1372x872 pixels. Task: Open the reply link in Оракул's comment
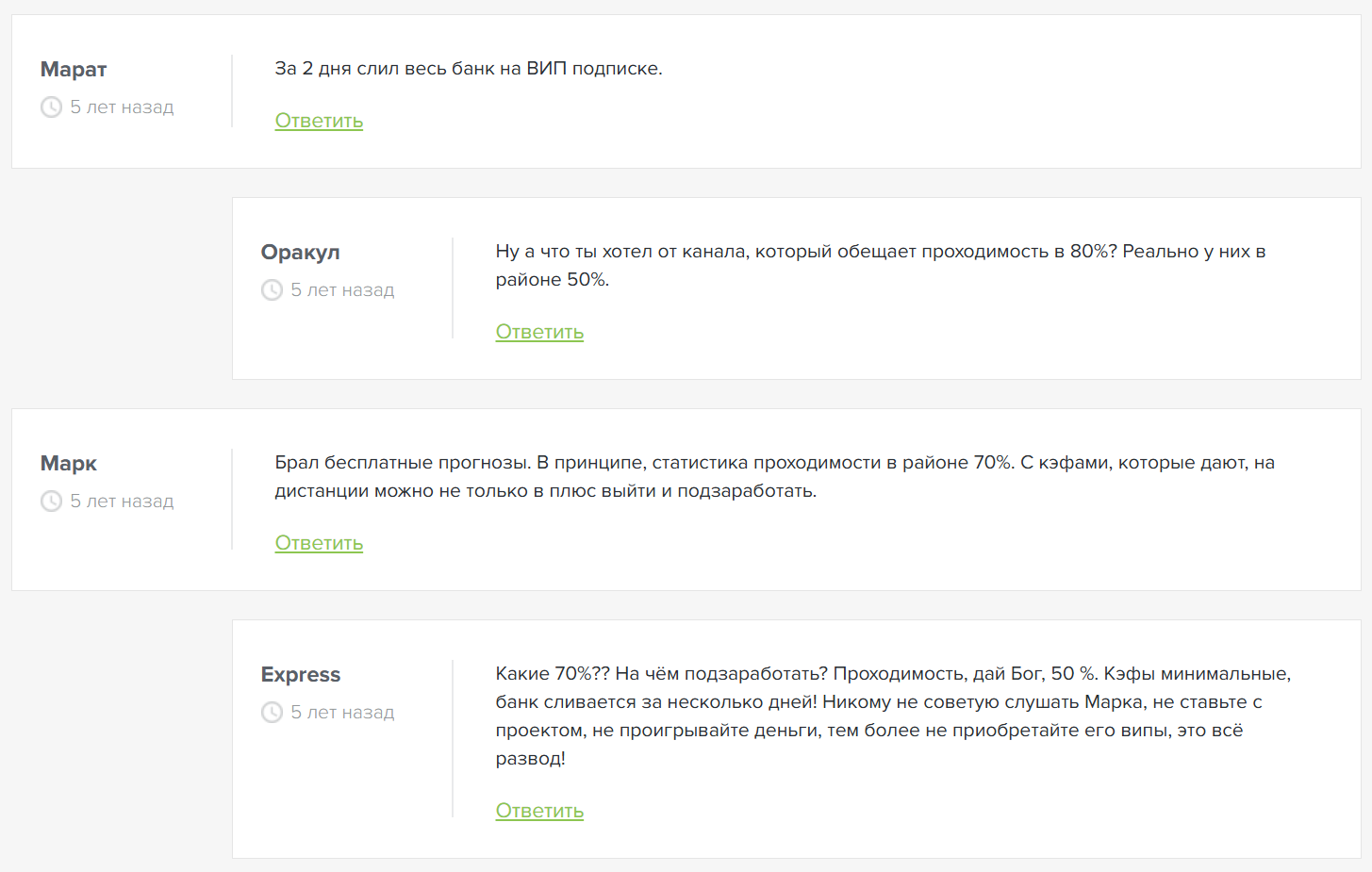click(x=539, y=332)
